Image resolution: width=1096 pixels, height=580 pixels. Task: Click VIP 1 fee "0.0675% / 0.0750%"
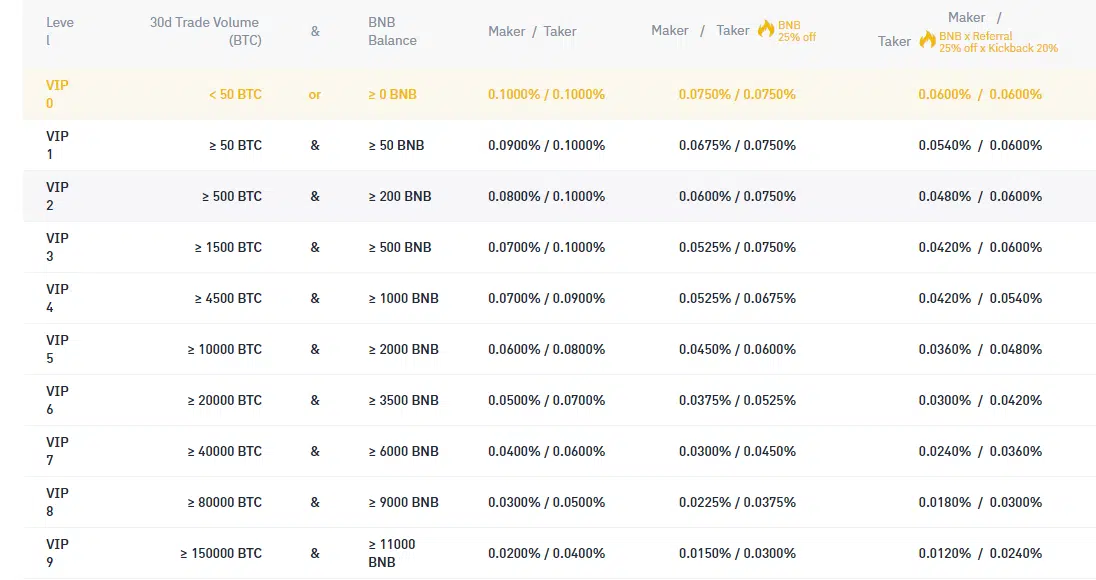737,145
